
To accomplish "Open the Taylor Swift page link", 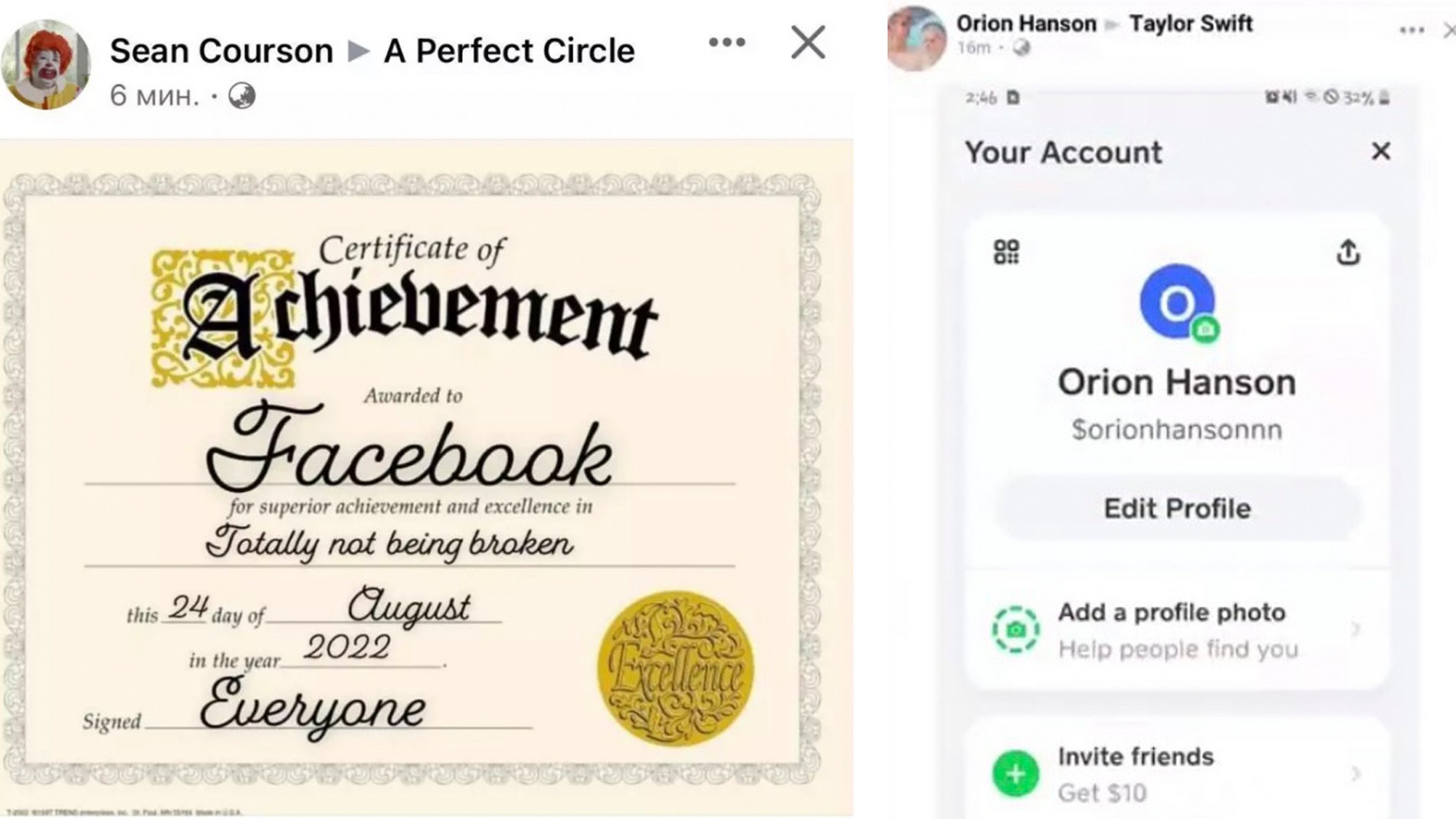I will click(x=1191, y=24).
